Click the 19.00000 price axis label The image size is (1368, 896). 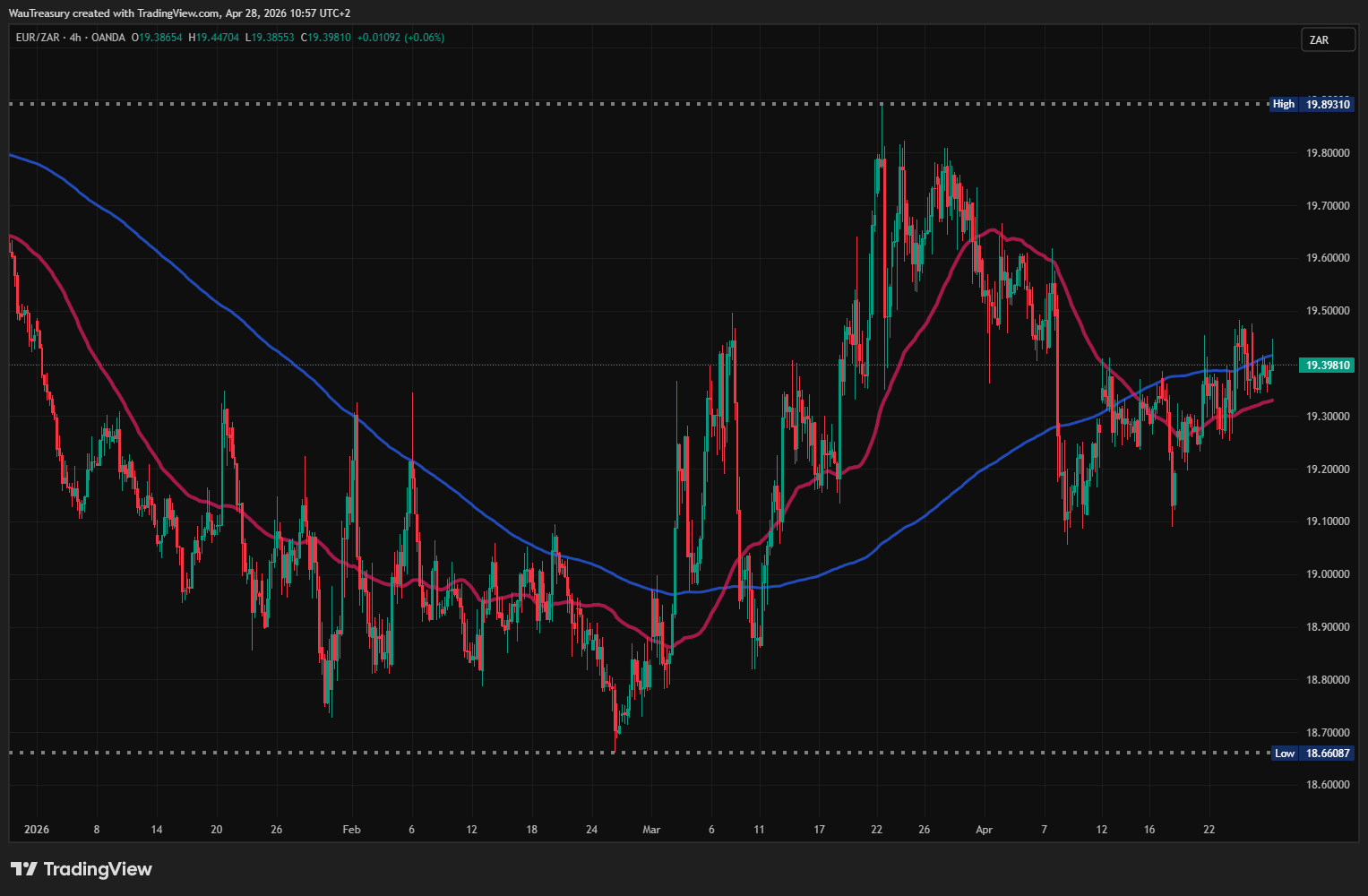1328,574
